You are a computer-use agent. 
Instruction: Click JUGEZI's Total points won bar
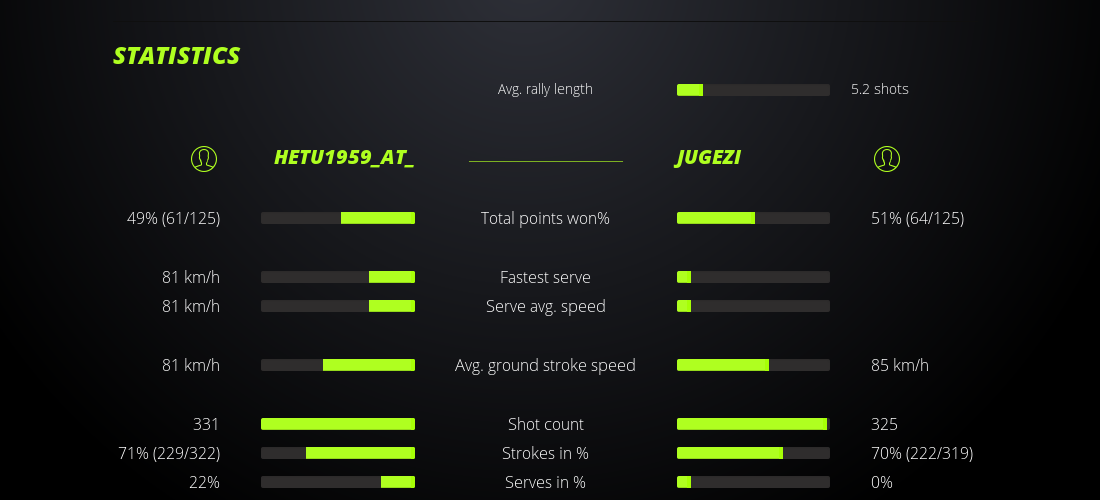(753, 218)
